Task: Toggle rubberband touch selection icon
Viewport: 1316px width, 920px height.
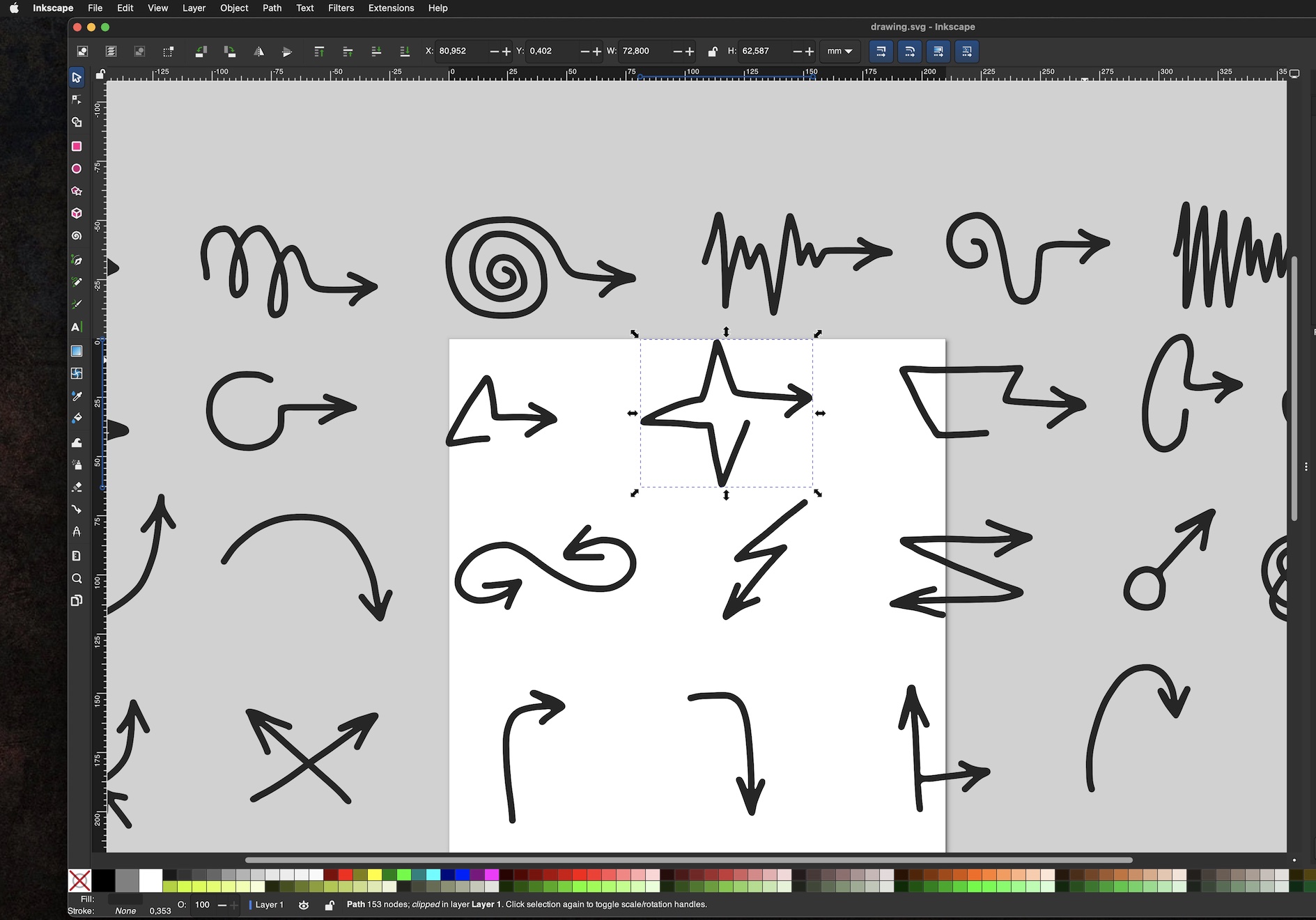Action: point(169,52)
